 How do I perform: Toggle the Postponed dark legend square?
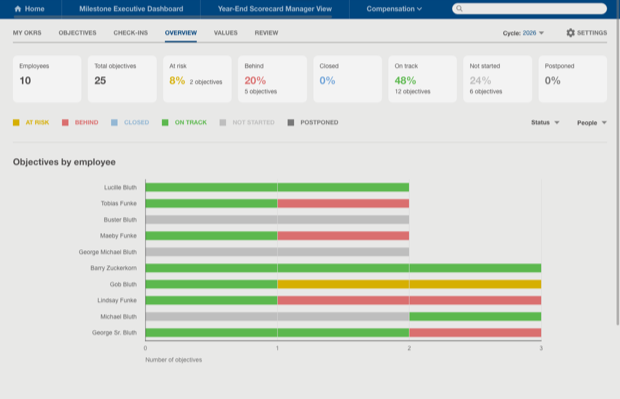(291, 123)
